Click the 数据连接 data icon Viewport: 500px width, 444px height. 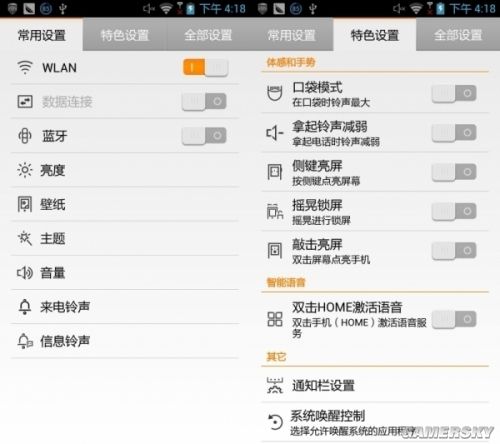coord(25,102)
